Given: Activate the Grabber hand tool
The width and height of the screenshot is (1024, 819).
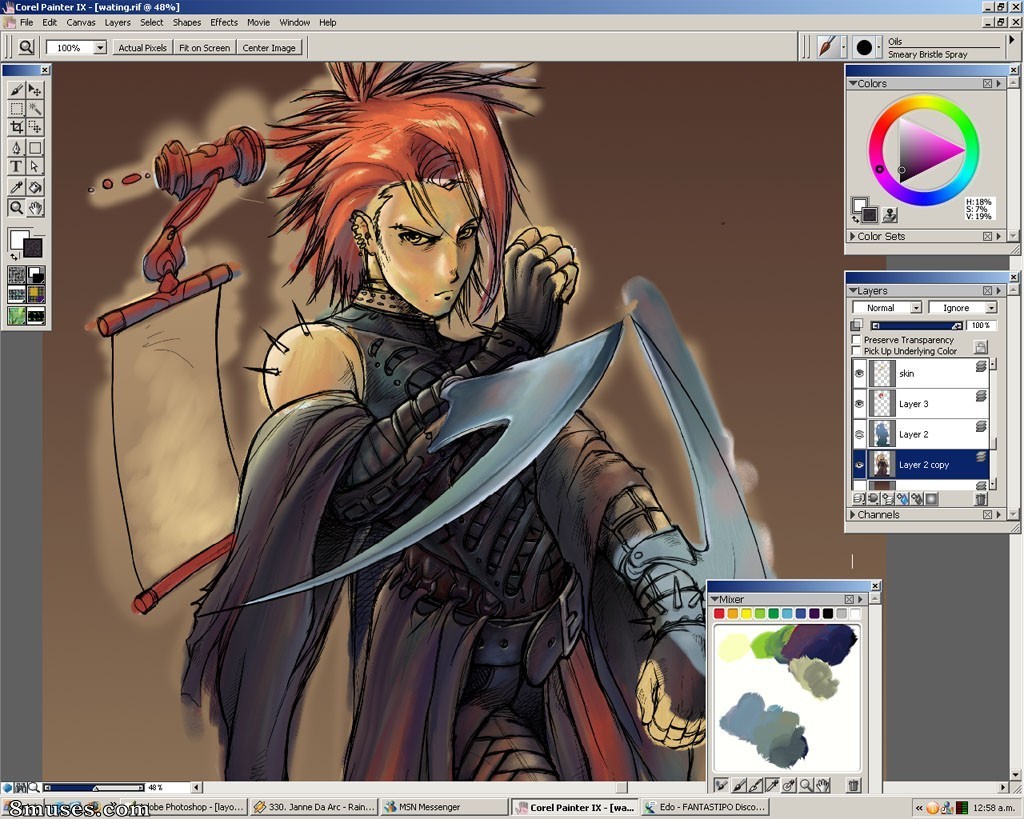Looking at the screenshot, I should point(35,208).
